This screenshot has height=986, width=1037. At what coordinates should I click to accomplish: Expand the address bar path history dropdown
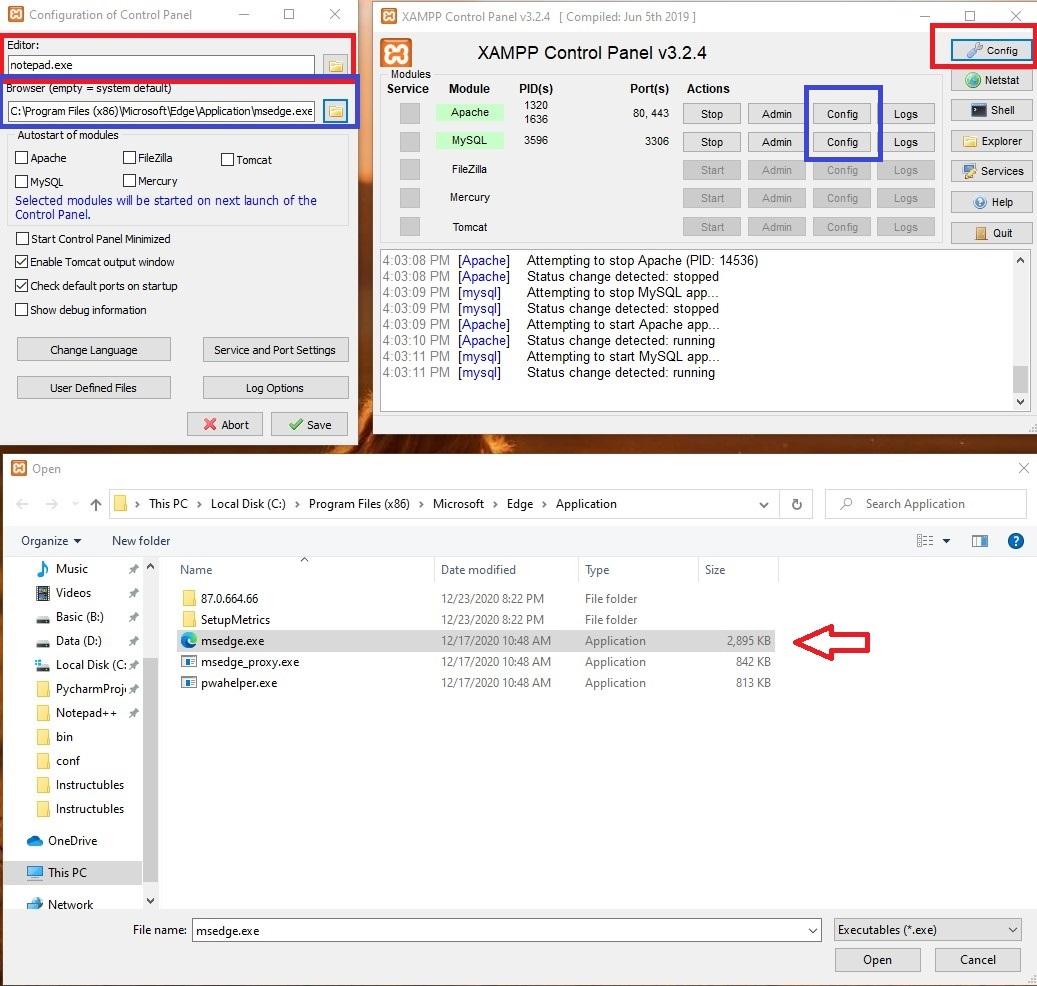point(764,505)
